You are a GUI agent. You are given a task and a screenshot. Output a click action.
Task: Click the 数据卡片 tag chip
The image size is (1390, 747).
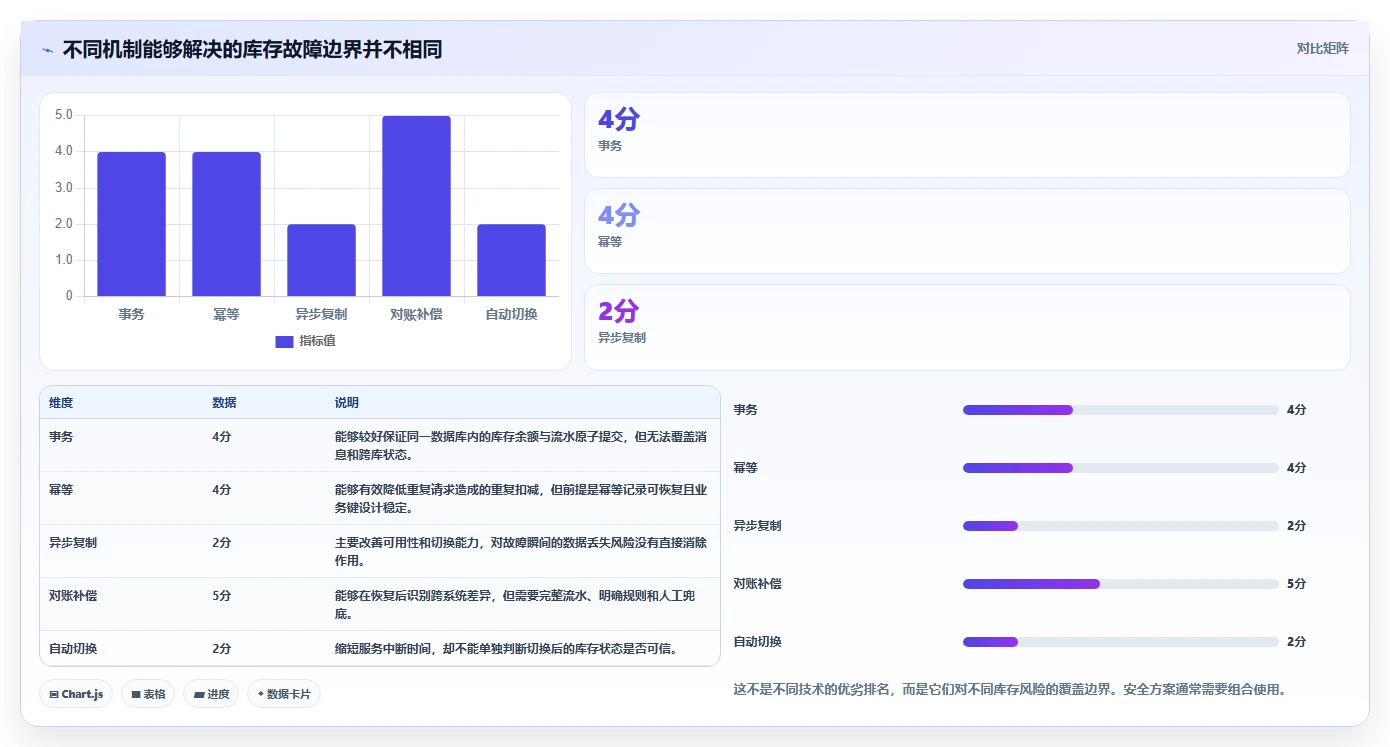tap(284, 694)
